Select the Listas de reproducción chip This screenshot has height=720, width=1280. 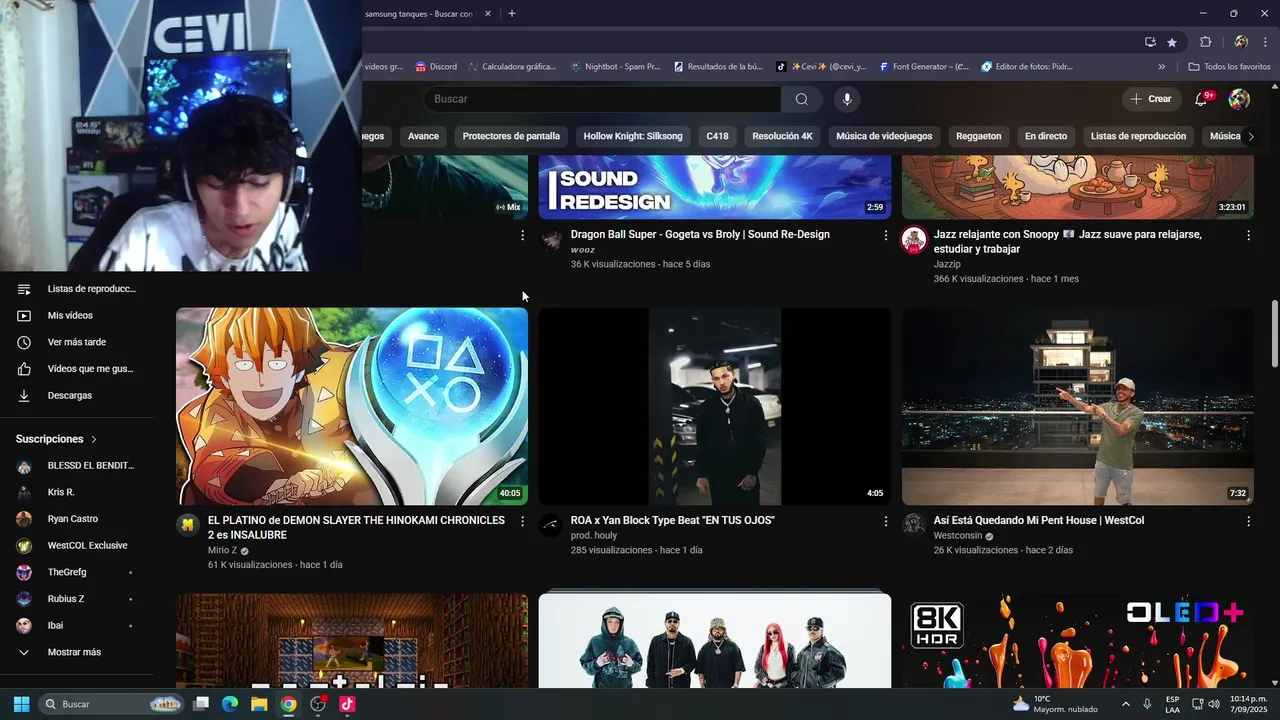pyautogui.click(x=1138, y=136)
